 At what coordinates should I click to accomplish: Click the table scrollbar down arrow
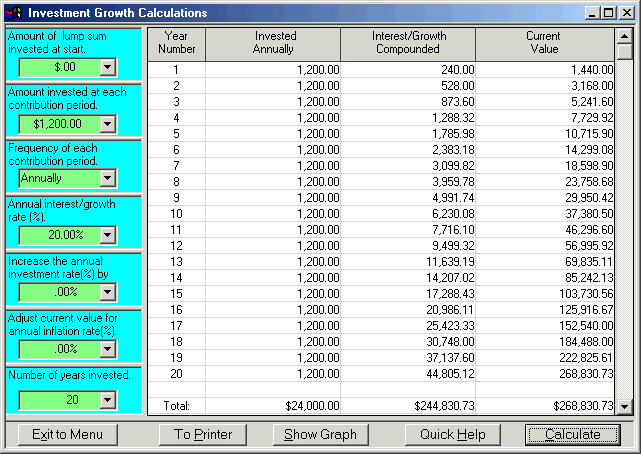624,407
